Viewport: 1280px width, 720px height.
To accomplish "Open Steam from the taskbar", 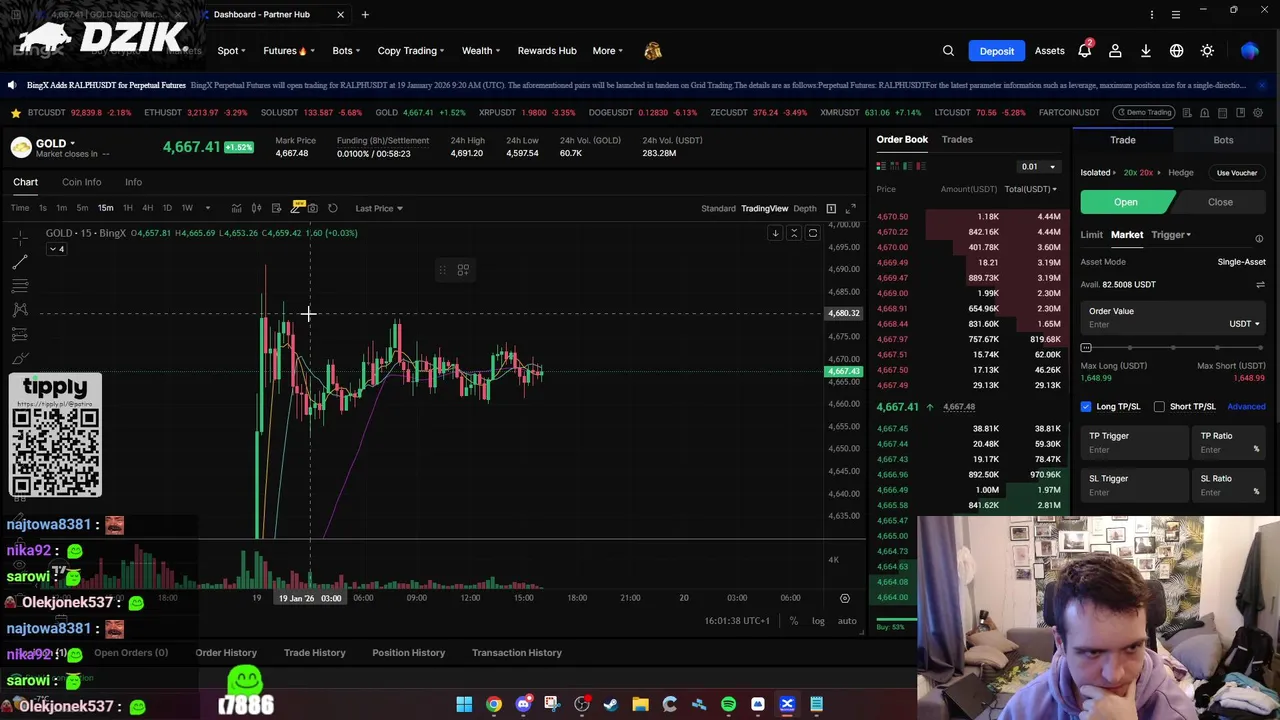I will click(x=611, y=705).
